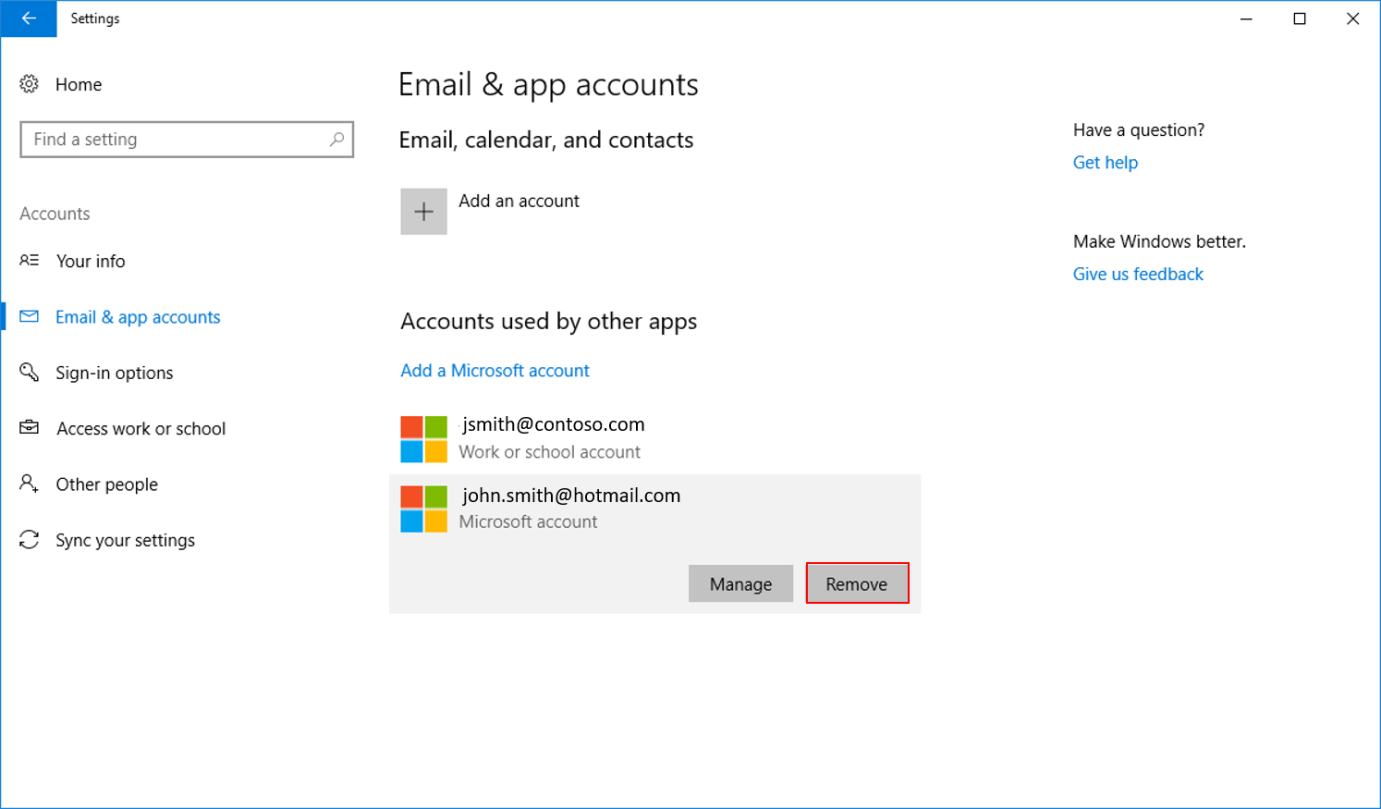Viewport: 1381px width, 809px height.
Task: Click the key icon beside Sign-in options
Action: pos(29,372)
